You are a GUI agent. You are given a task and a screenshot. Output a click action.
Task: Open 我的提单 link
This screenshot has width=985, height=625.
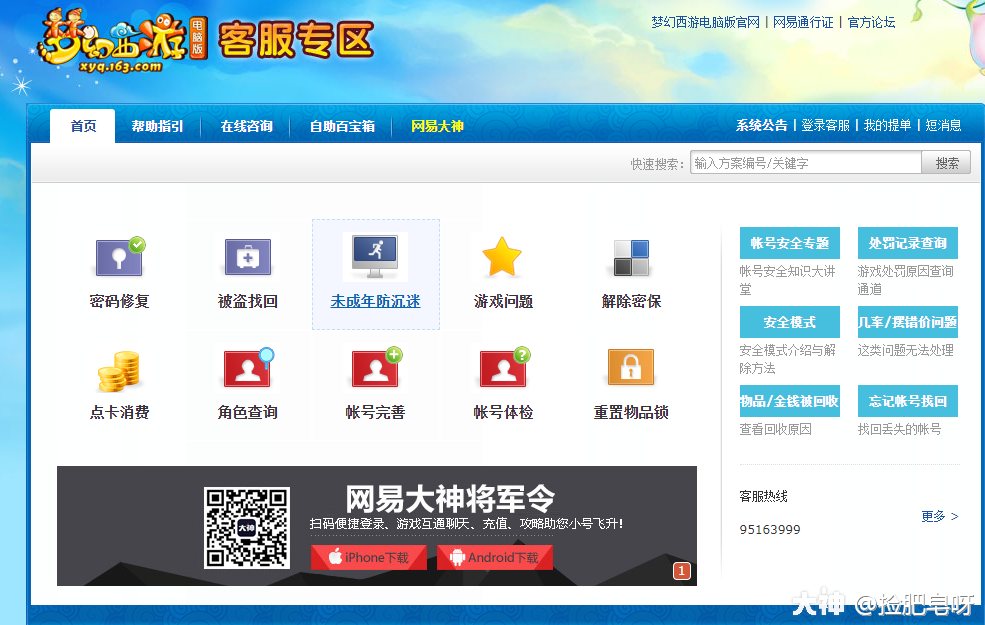[x=887, y=126]
